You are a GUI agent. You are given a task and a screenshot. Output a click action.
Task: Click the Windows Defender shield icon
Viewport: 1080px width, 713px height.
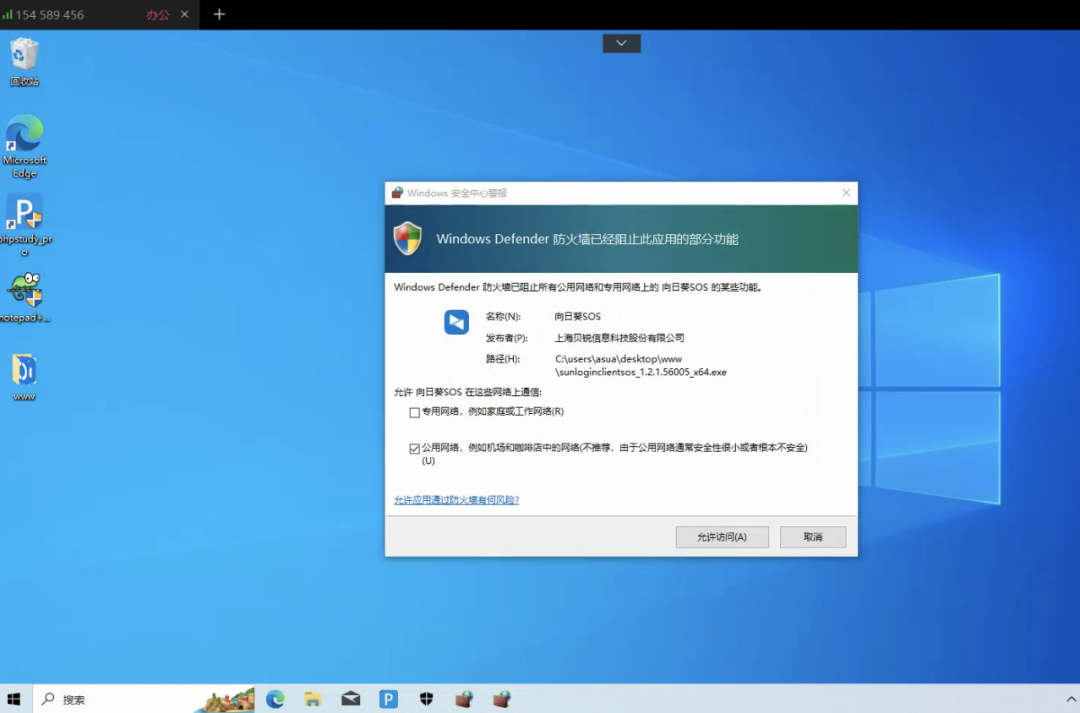click(408, 238)
